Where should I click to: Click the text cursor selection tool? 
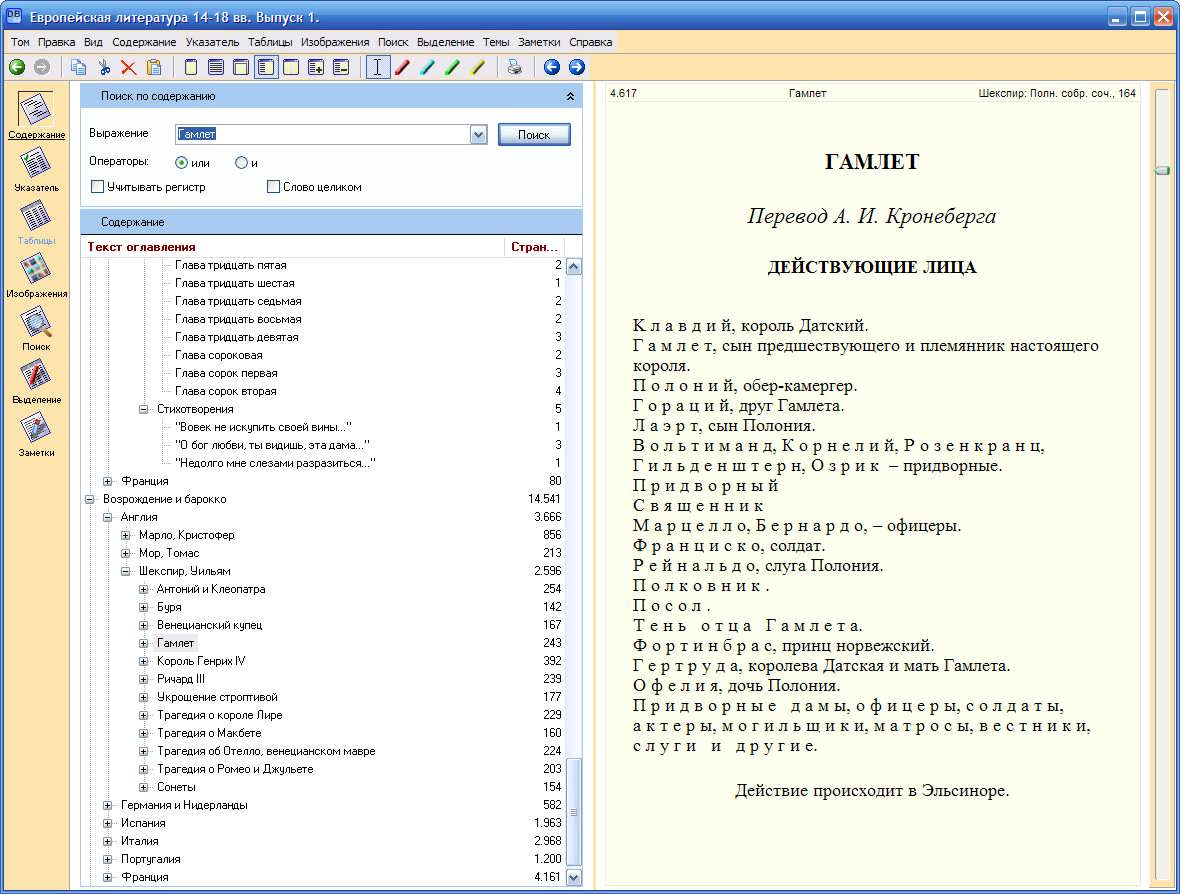point(377,67)
